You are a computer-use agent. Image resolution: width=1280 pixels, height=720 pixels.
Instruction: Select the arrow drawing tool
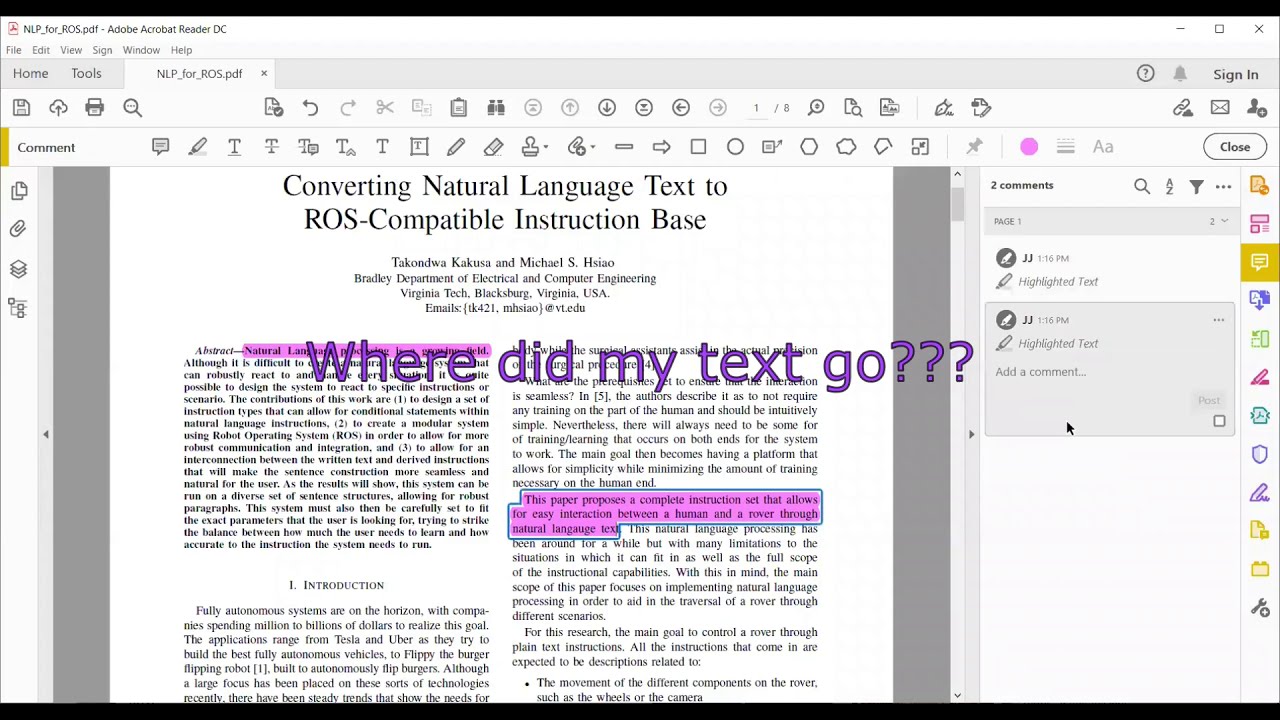661,147
